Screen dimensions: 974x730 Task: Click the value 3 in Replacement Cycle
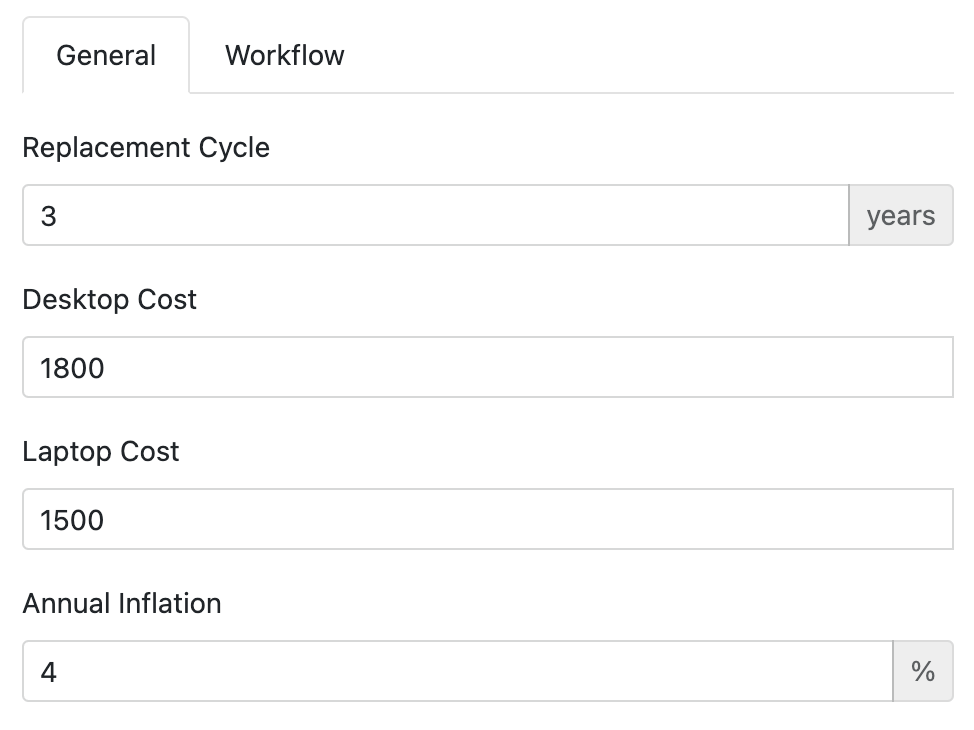tap(49, 217)
